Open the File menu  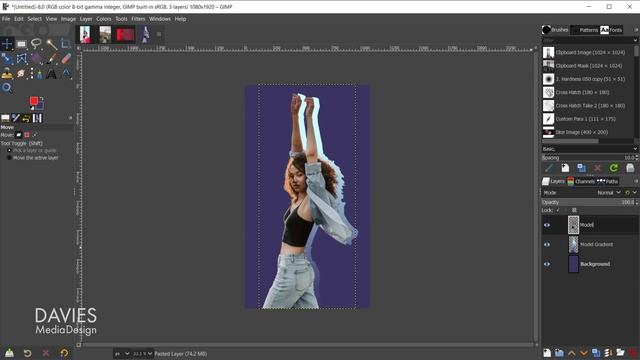click(6, 19)
